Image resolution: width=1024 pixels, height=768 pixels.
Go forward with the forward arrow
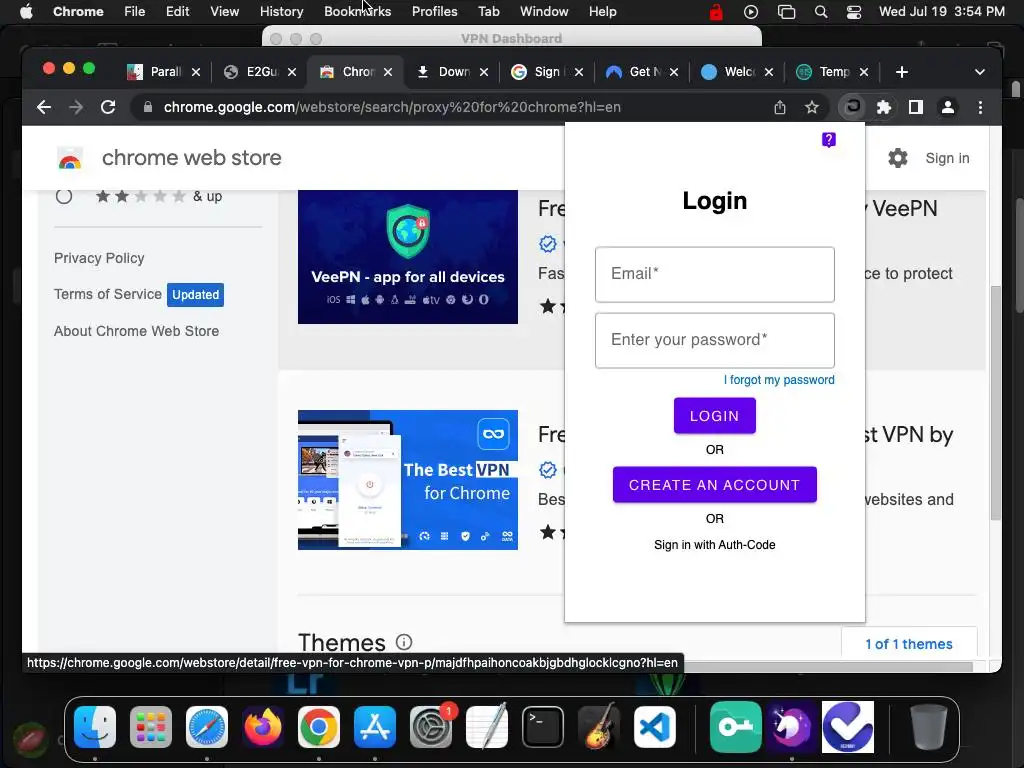[76, 107]
